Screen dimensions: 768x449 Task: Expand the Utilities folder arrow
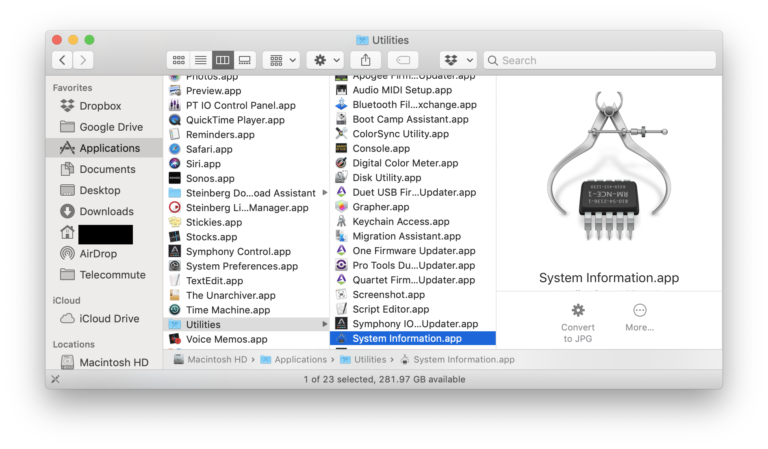click(324, 324)
